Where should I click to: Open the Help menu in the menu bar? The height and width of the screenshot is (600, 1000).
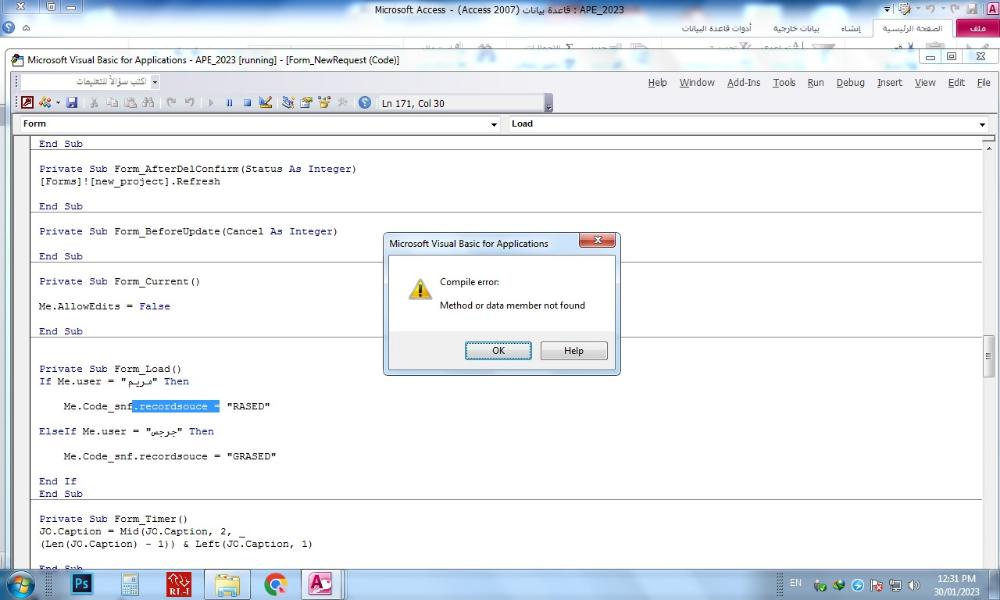pos(658,82)
